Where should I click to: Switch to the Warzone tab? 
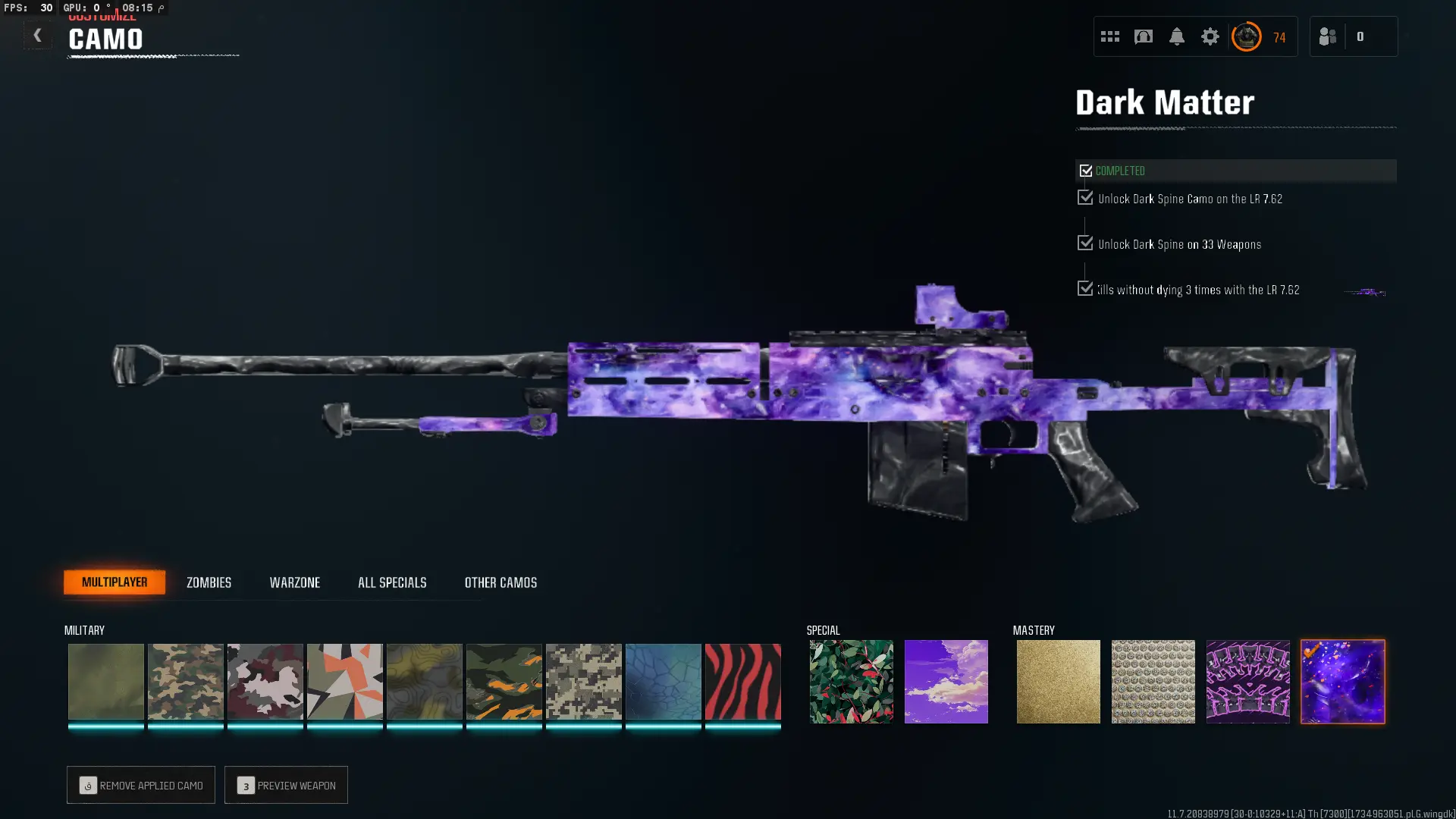[x=295, y=582]
